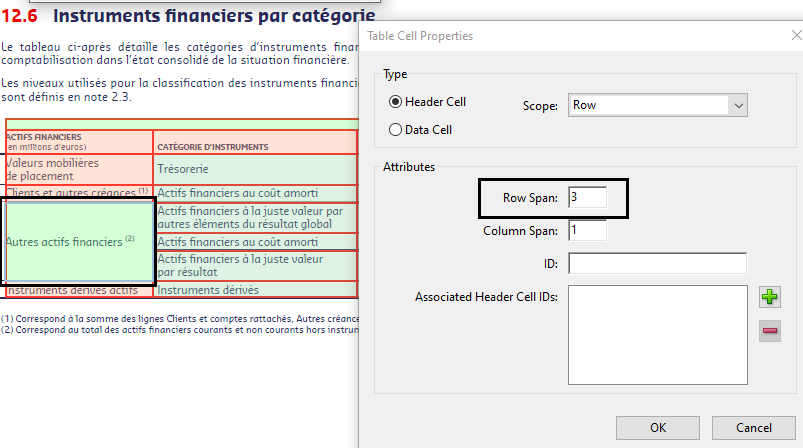Select the Header Cell radio button
803x448 pixels.
(x=396, y=102)
